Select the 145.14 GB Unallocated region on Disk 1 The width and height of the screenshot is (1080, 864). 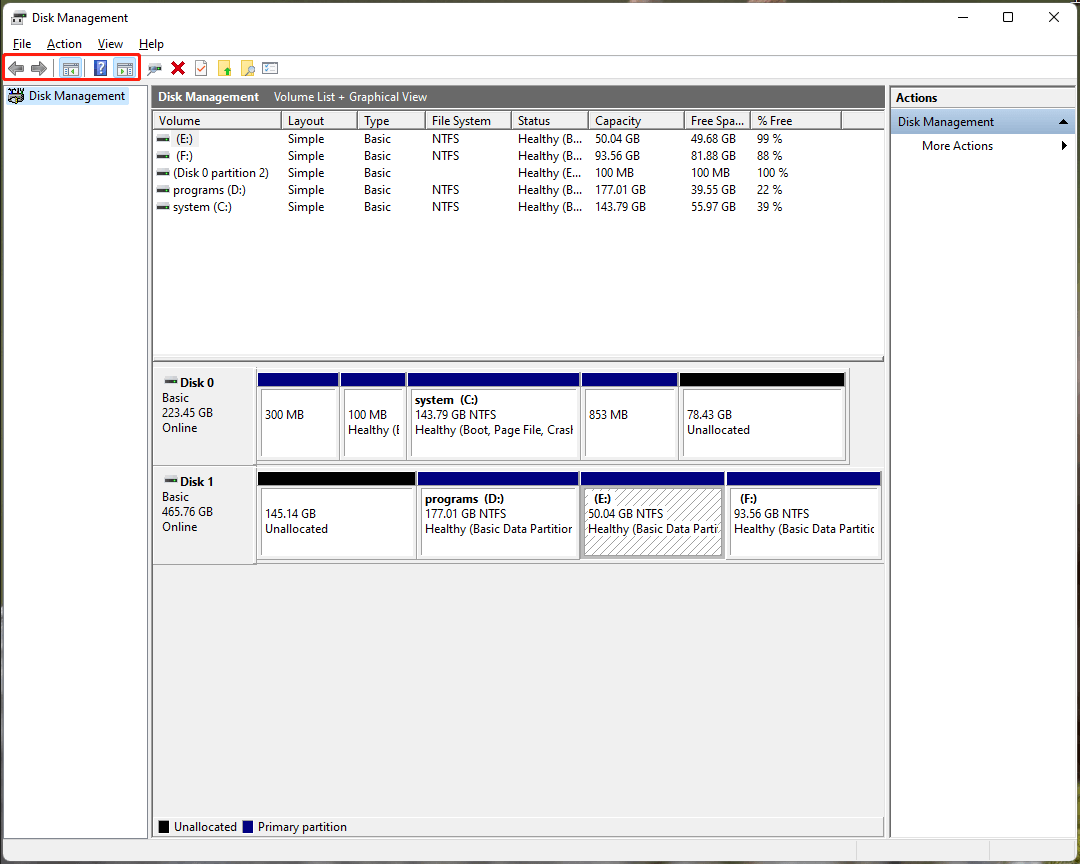336,518
